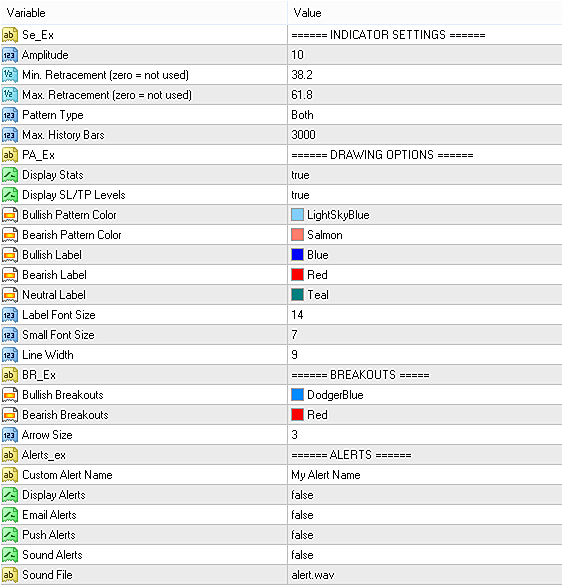Toggle Display SL/TP Levels true value
This screenshot has width=562, height=586.
point(425,195)
